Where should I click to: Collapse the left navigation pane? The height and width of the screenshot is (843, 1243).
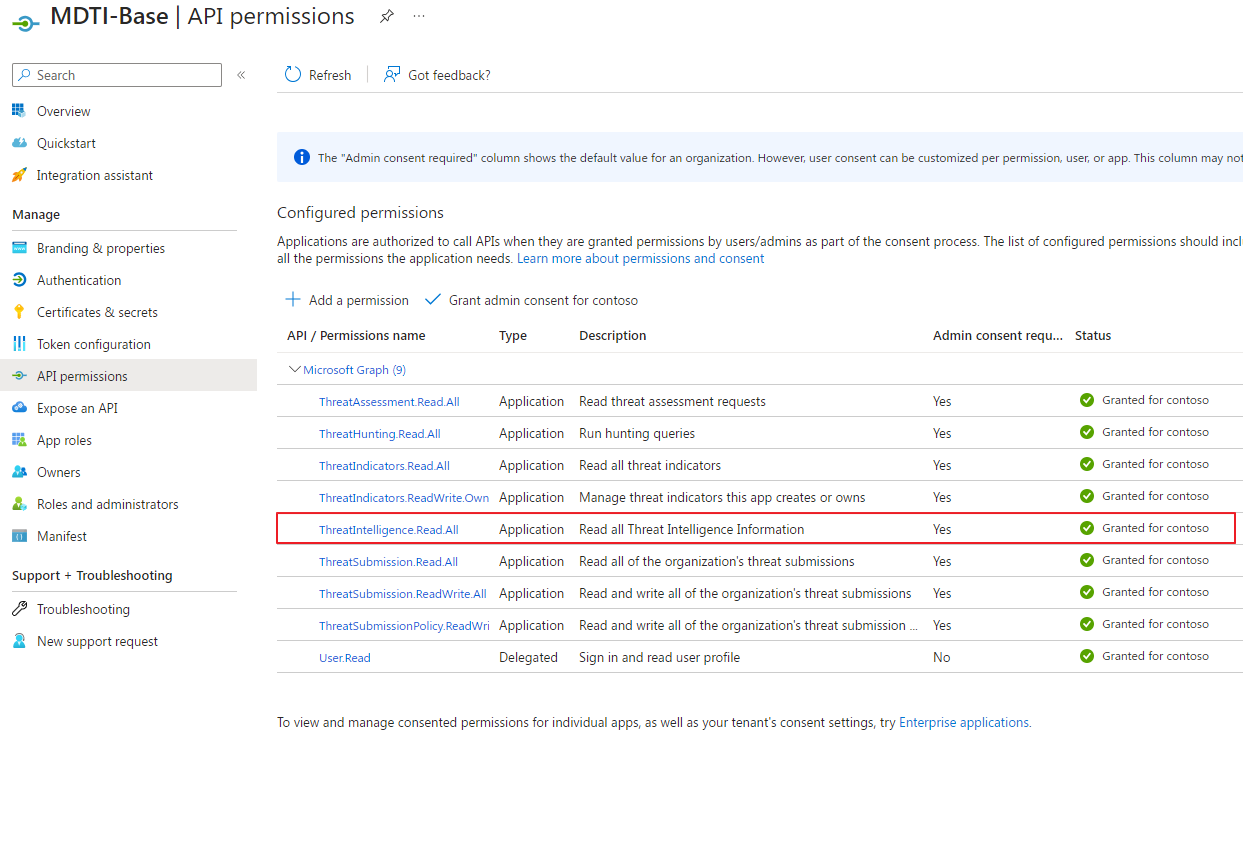pyautogui.click(x=240, y=74)
